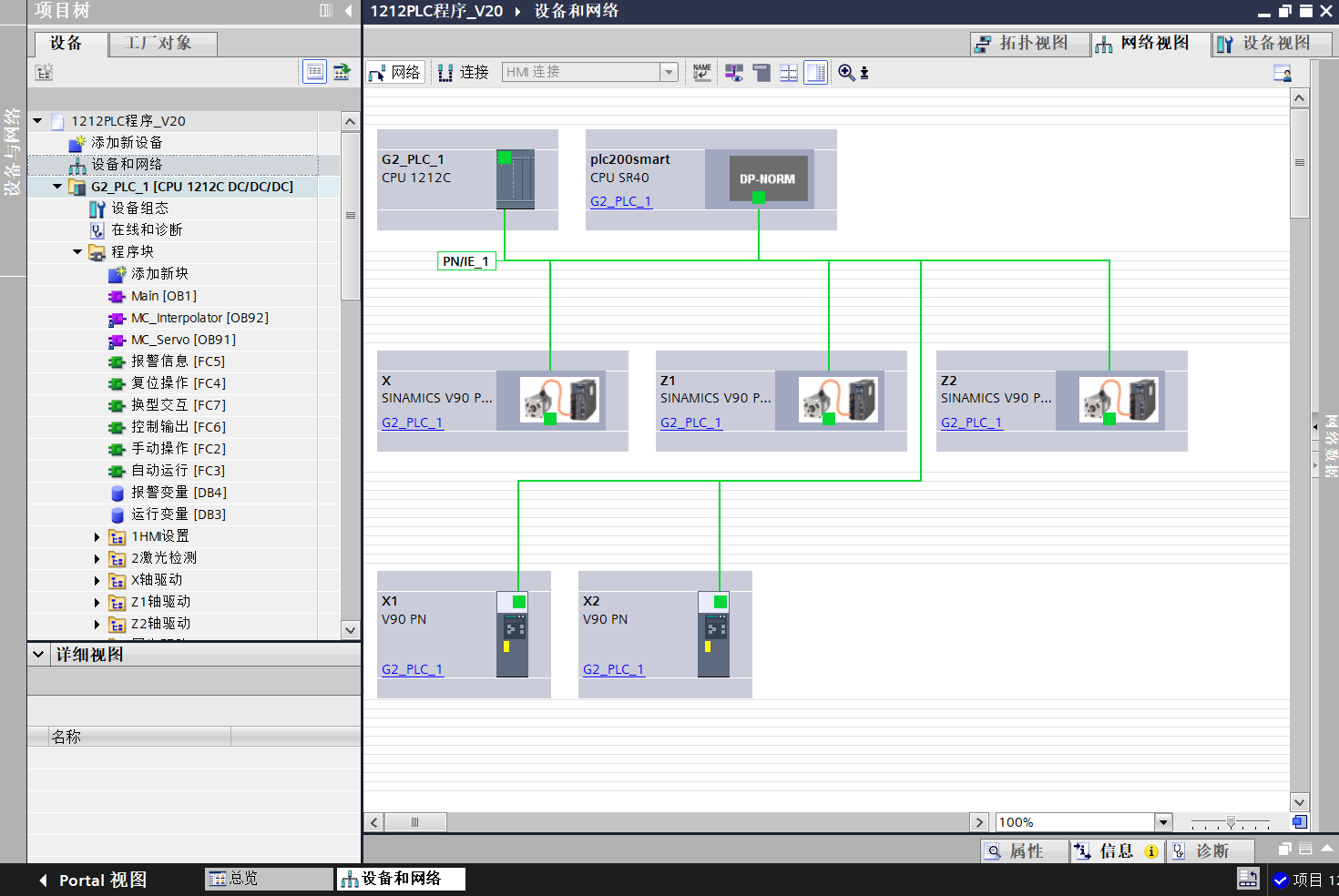Image resolution: width=1339 pixels, height=896 pixels.
Task: Select the 设备 tab in project tree
Action: 69,43
